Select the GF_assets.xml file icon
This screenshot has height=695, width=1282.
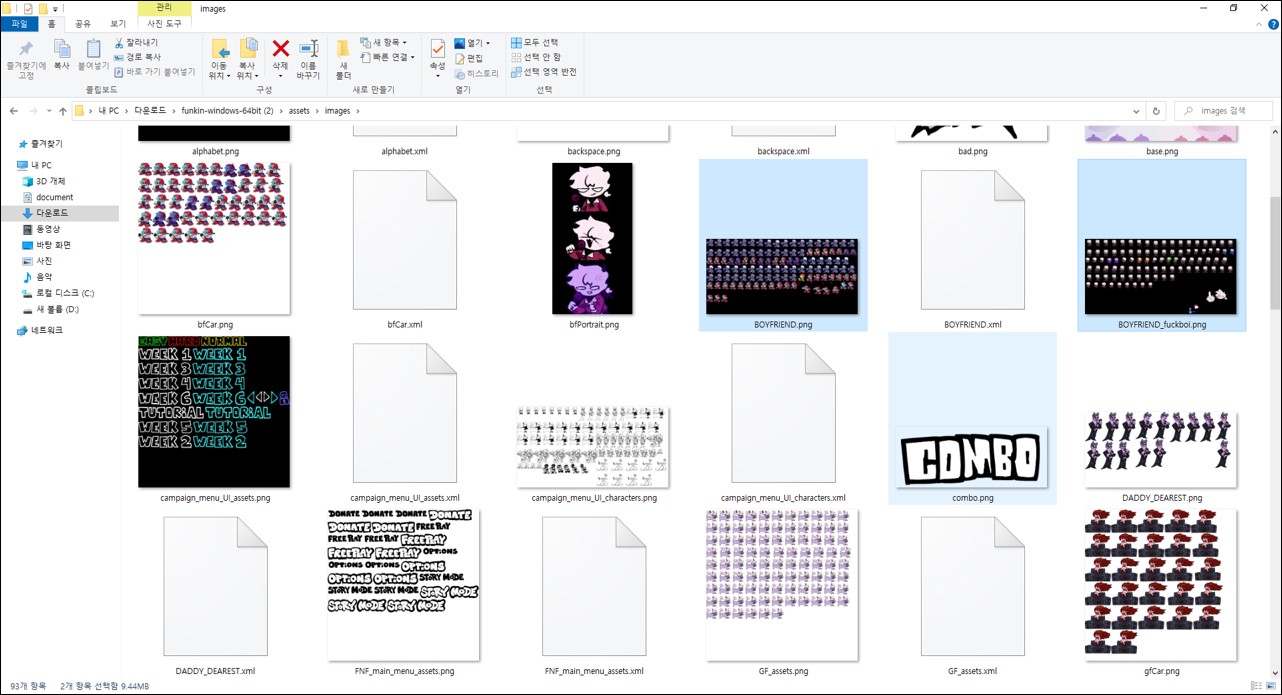971,588
